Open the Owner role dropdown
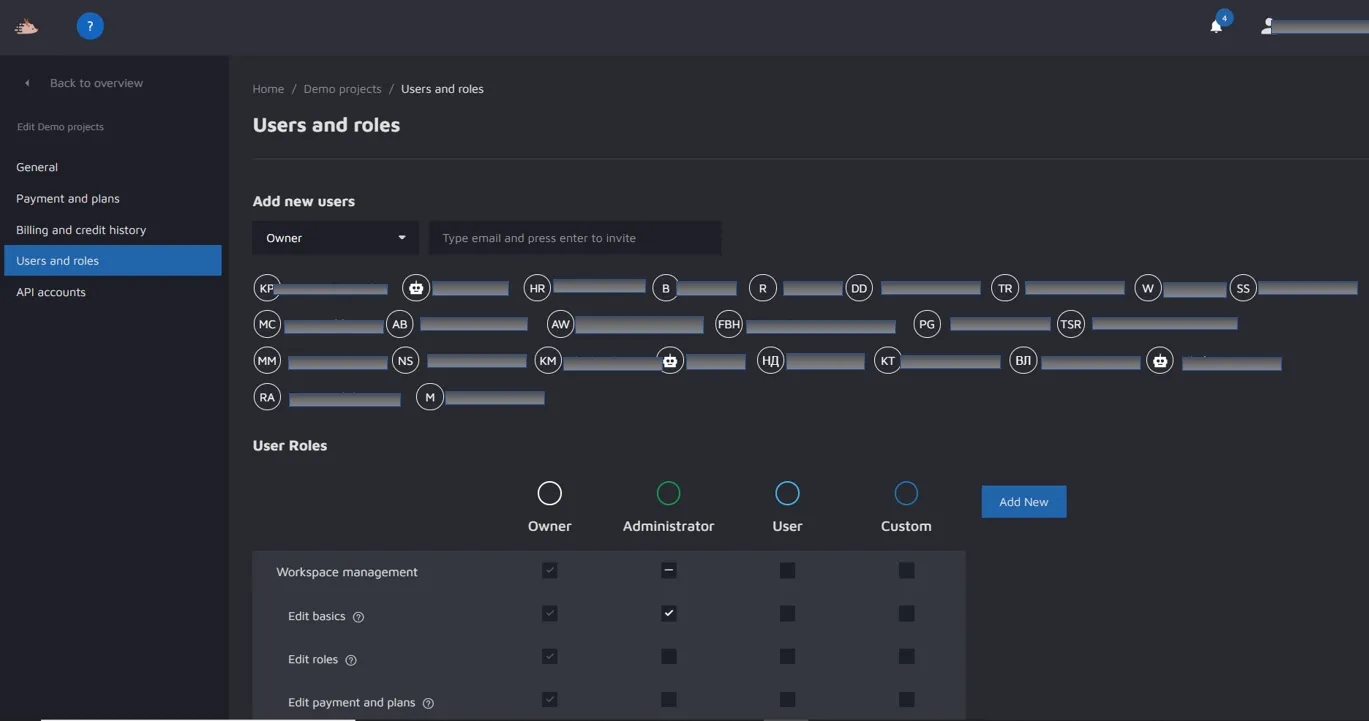This screenshot has height=721, width=1369. [335, 238]
